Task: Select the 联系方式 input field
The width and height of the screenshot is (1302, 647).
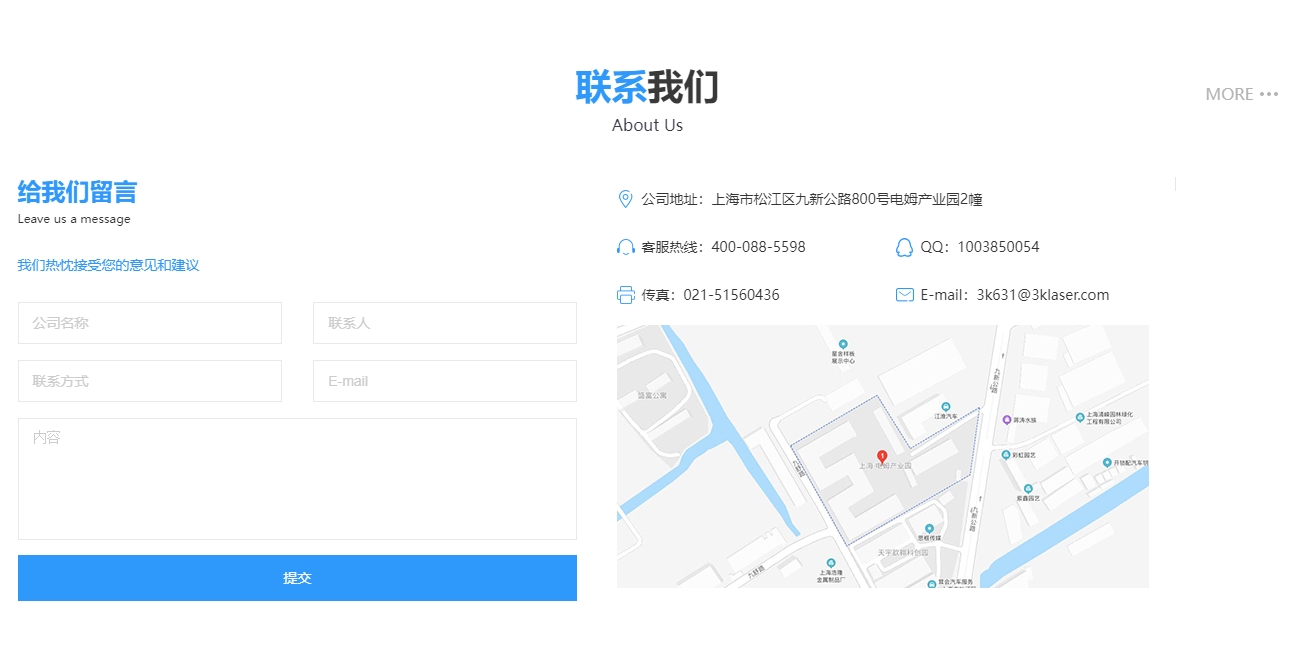Action: point(150,381)
